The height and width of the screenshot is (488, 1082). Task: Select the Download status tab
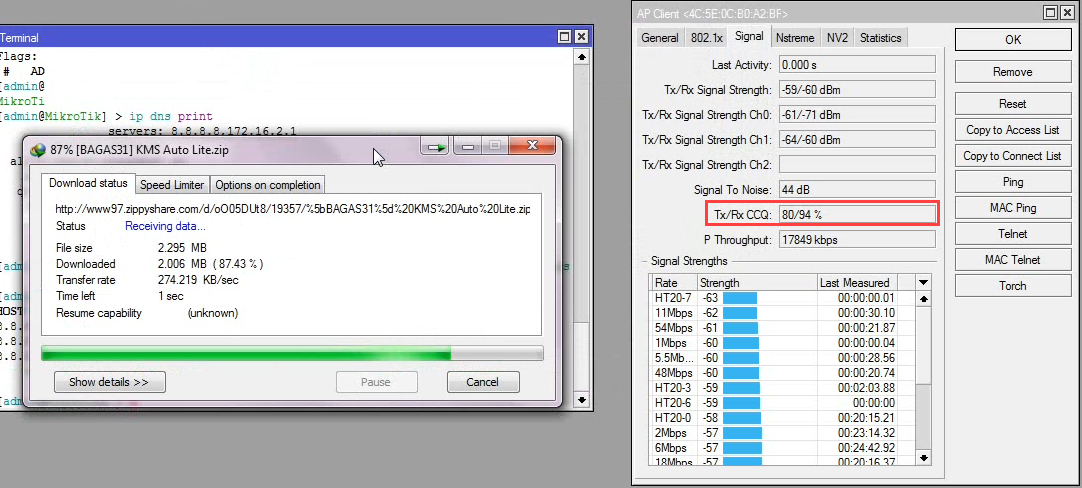coord(88,184)
